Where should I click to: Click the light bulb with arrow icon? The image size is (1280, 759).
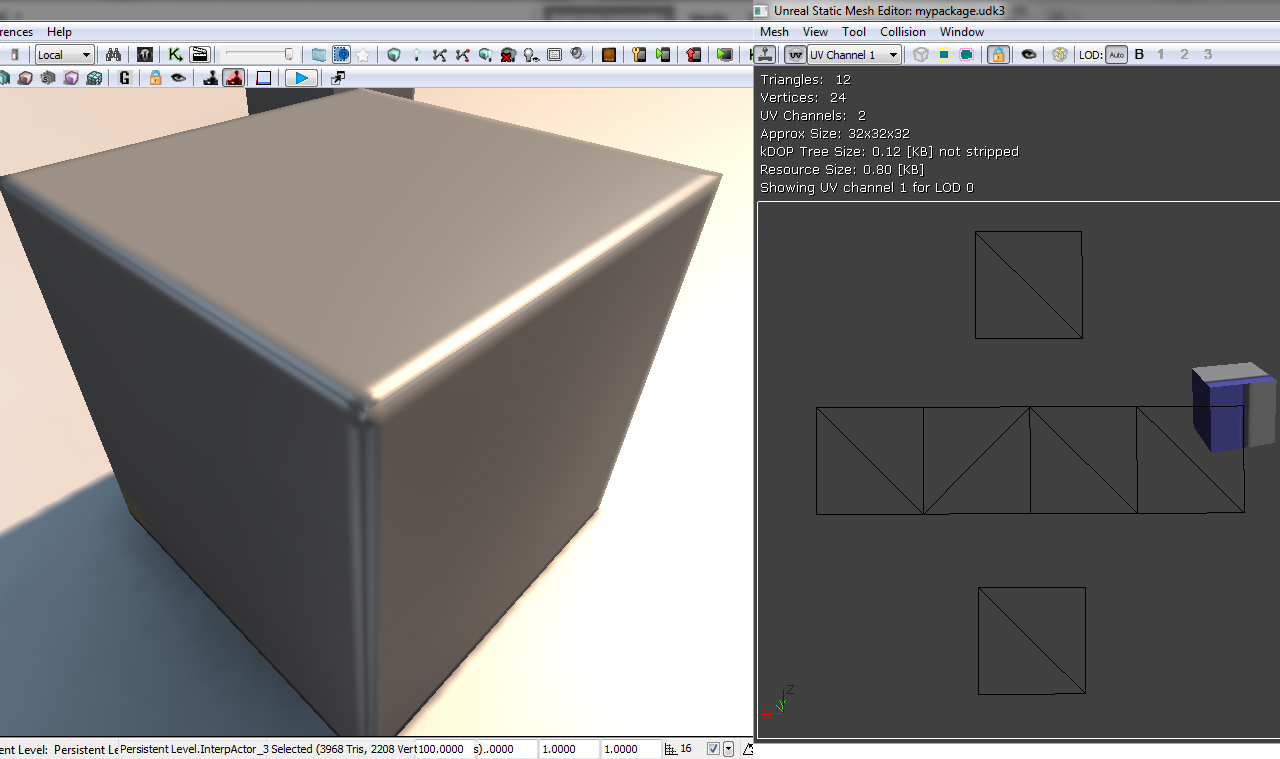pyautogui.click(x=532, y=55)
